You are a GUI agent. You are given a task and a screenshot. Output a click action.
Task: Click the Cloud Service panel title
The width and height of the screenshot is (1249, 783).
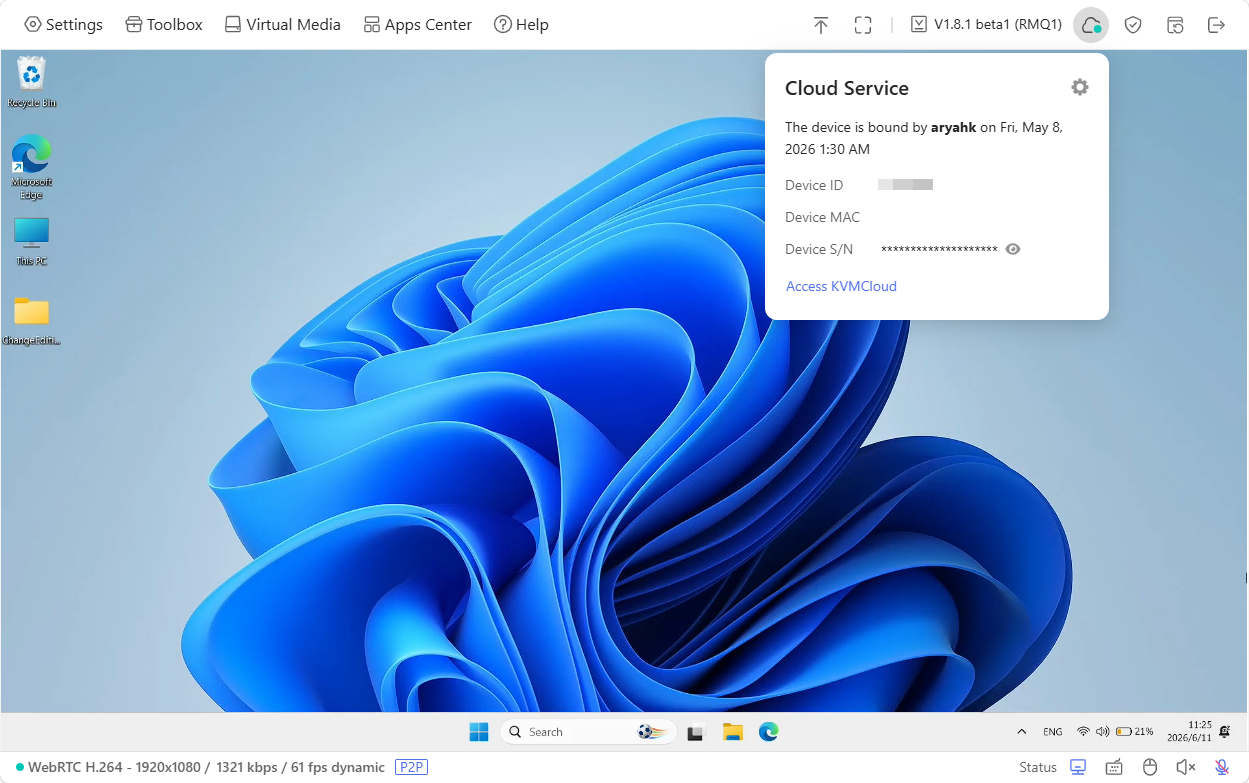tap(847, 88)
